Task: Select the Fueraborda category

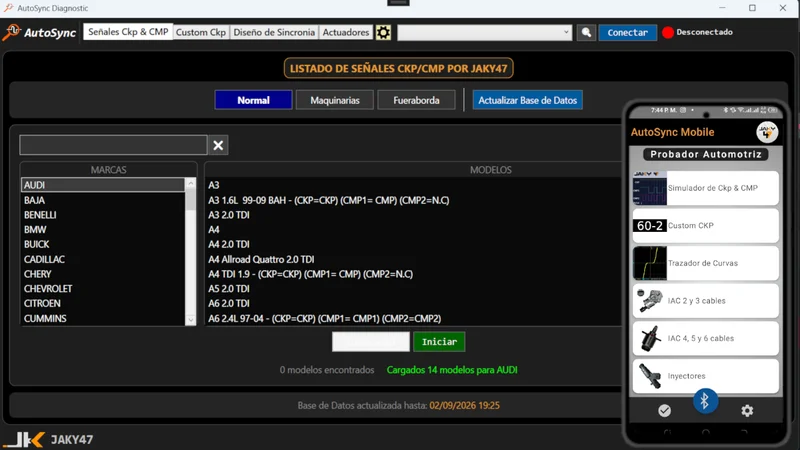Action: click(x=416, y=101)
